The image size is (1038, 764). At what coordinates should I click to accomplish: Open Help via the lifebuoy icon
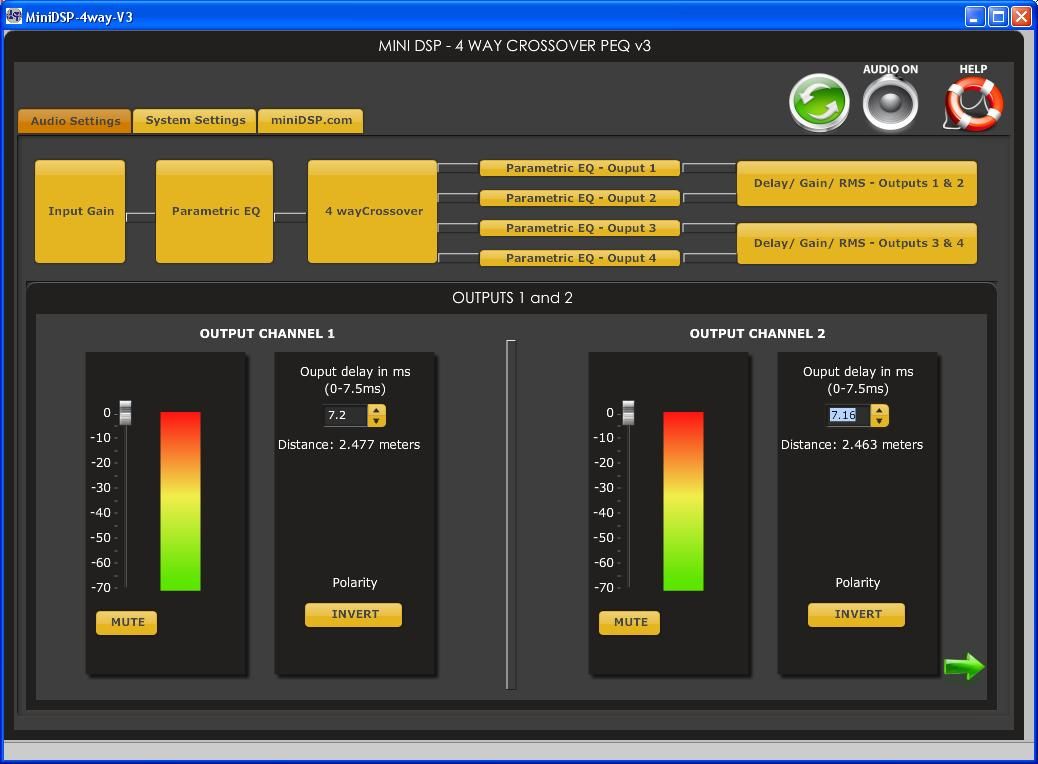point(973,104)
